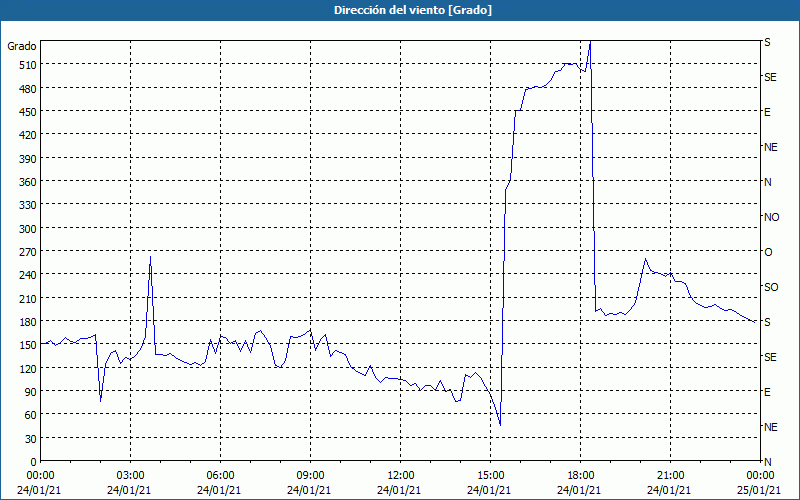Click the 00:00 label at the time axis start
The height and width of the screenshot is (500, 800).
40,476
